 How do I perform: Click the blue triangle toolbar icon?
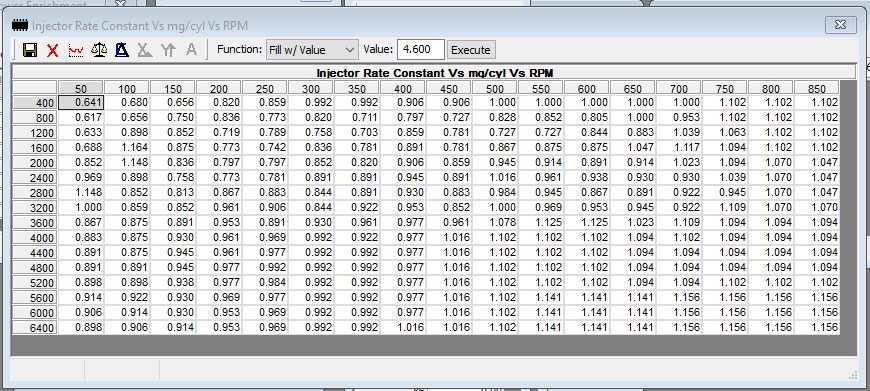tap(122, 50)
